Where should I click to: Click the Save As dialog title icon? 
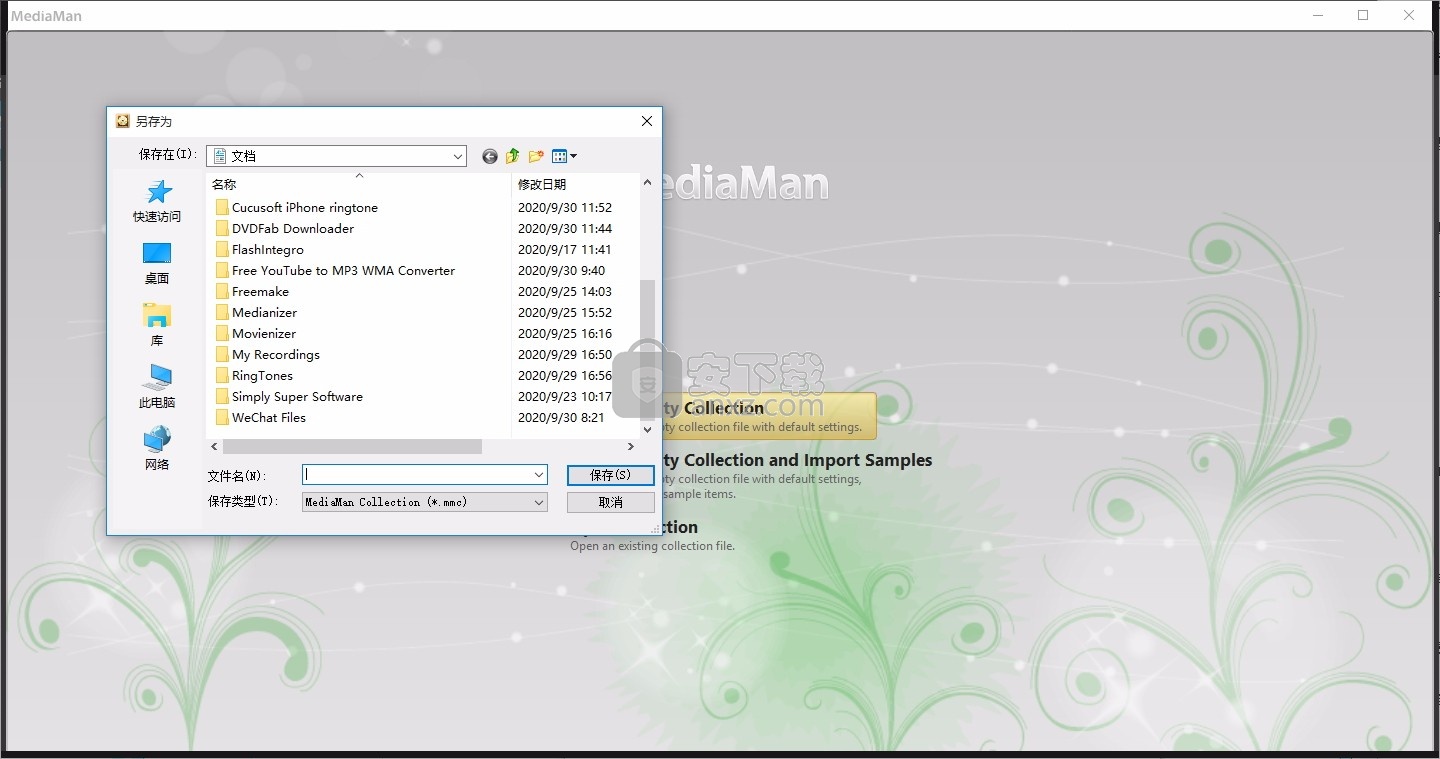point(123,121)
